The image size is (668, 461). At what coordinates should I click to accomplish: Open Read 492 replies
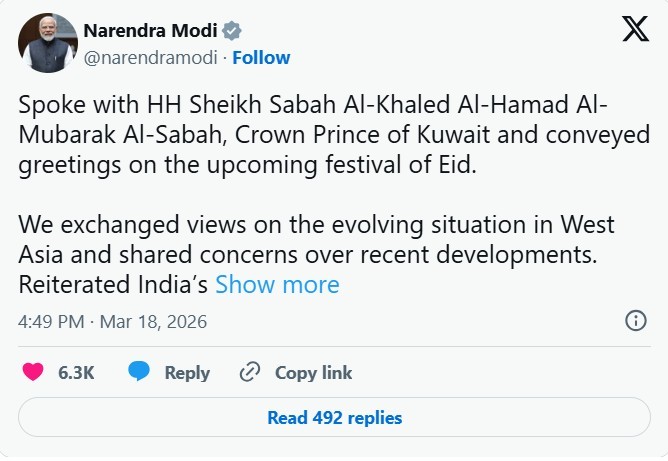pyautogui.click(x=334, y=417)
